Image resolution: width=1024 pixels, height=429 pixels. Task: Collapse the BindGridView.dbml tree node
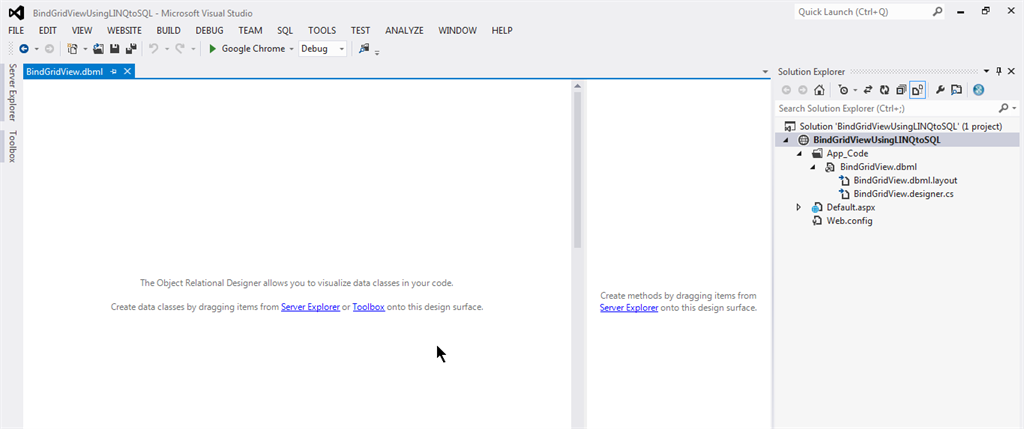pyautogui.click(x=813, y=167)
